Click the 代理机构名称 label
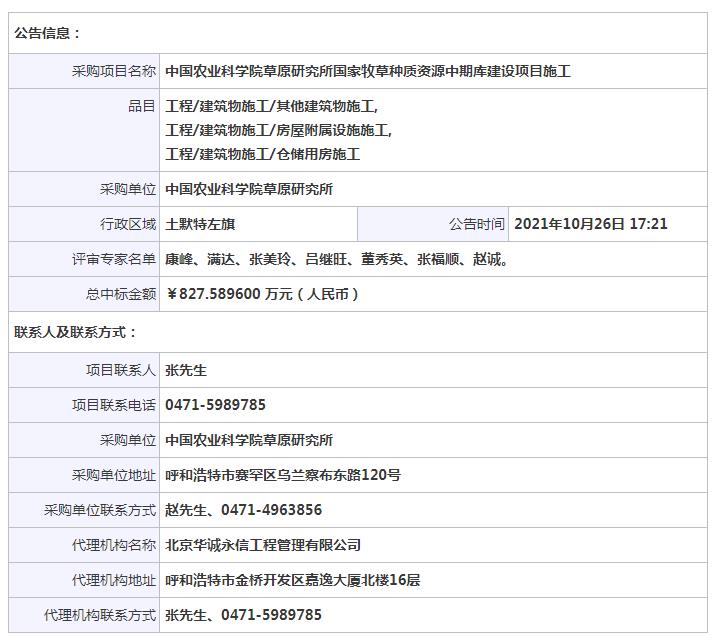720x644 pixels. [114, 545]
